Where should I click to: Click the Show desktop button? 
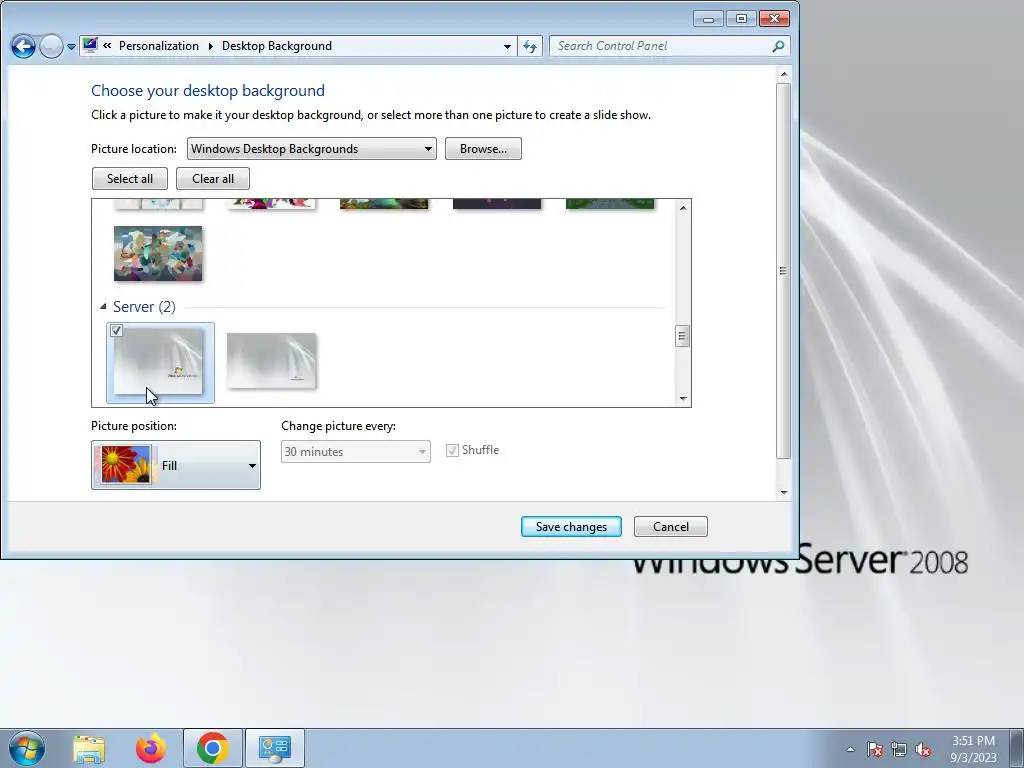(x=1017, y=748)
